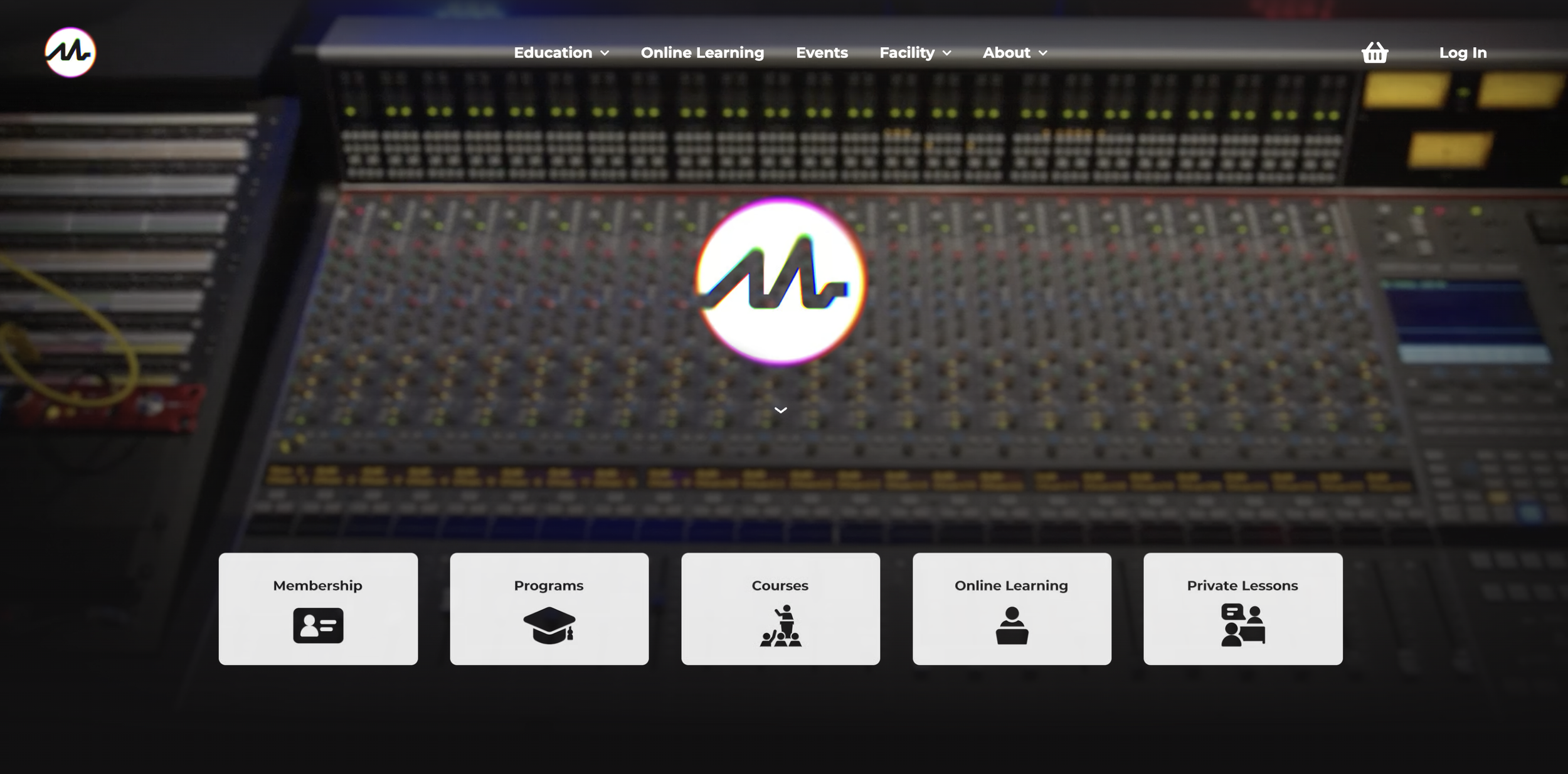Open the Education menu

point(553,53)
